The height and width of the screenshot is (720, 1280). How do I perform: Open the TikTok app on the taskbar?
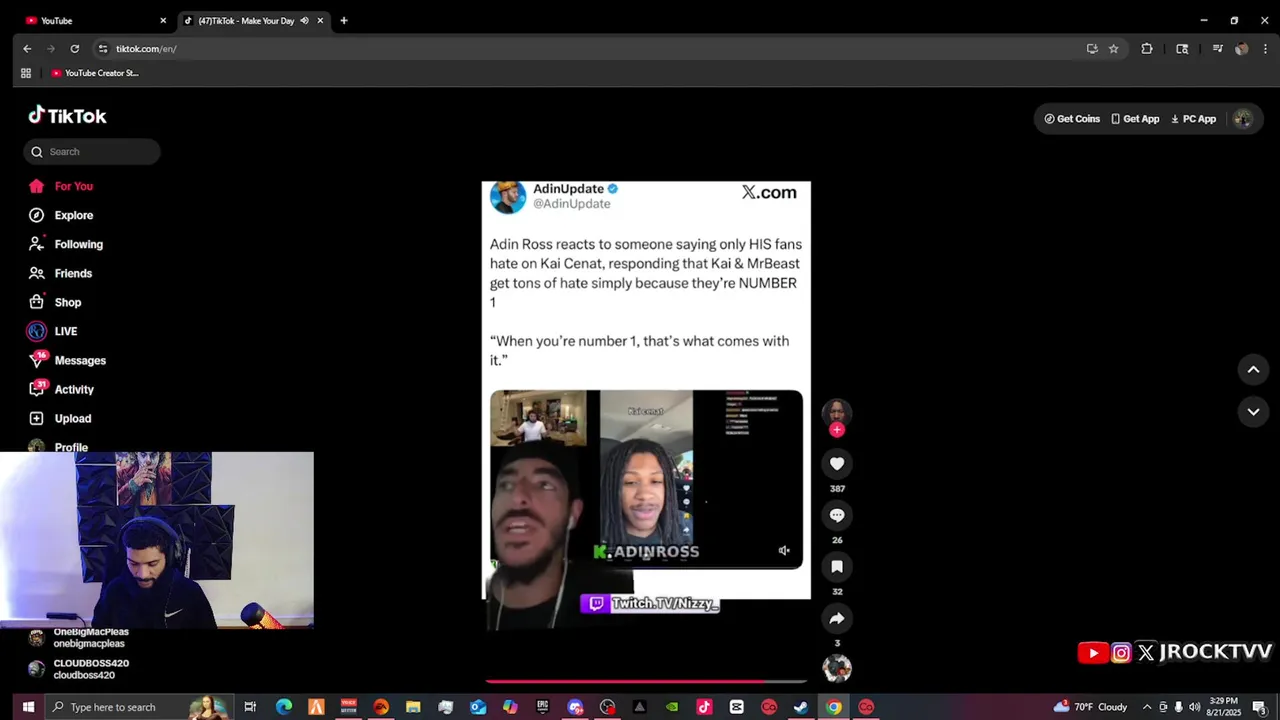coord(704,707)
